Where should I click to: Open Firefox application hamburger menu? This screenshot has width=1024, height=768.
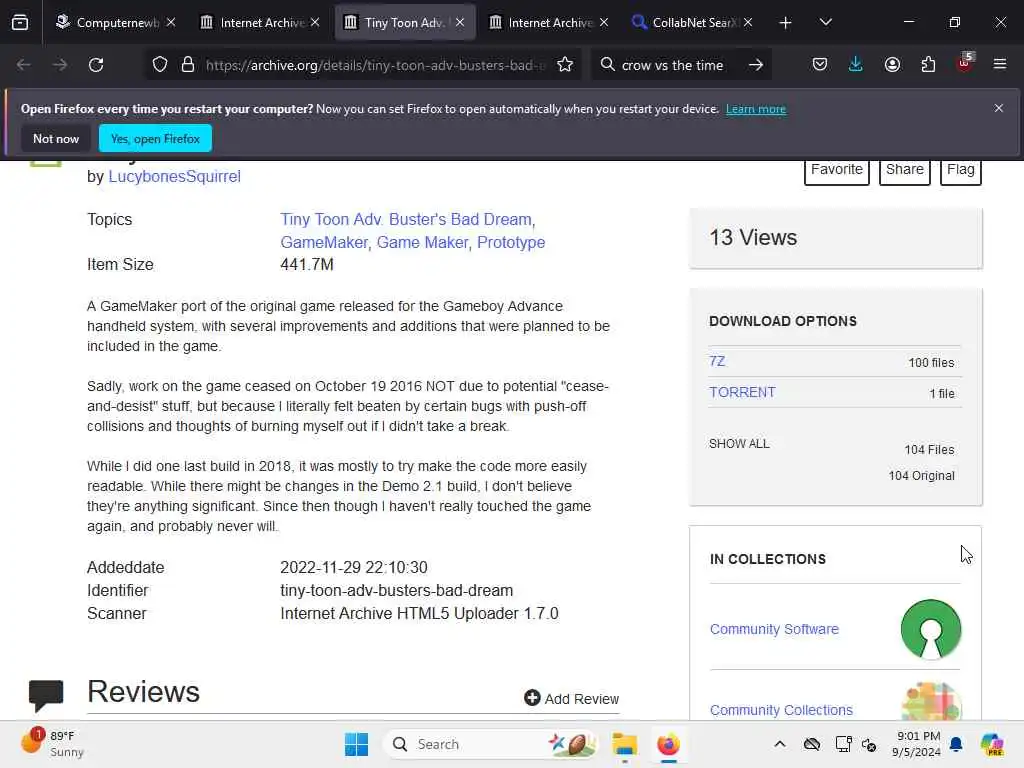pyautogui.click(x=1000, y=64)
